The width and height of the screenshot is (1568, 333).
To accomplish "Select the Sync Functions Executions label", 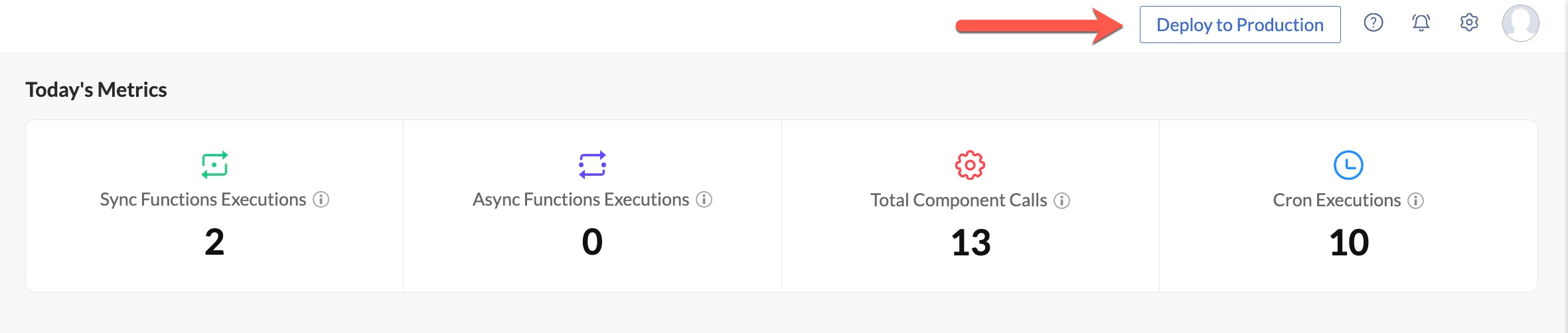I will pos(203,200).
